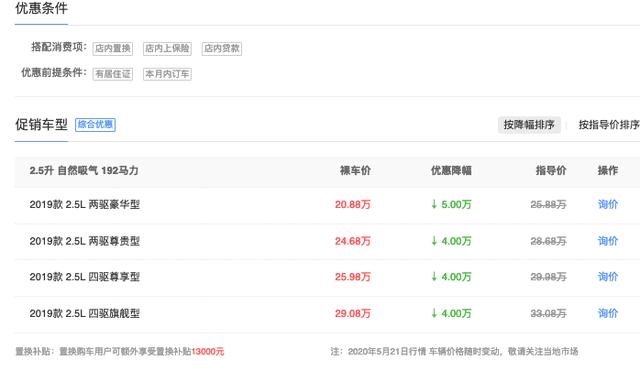The image size is (640, 371).
Task: Click the 29.98万 guide price
Action: (x=548, y=277)
